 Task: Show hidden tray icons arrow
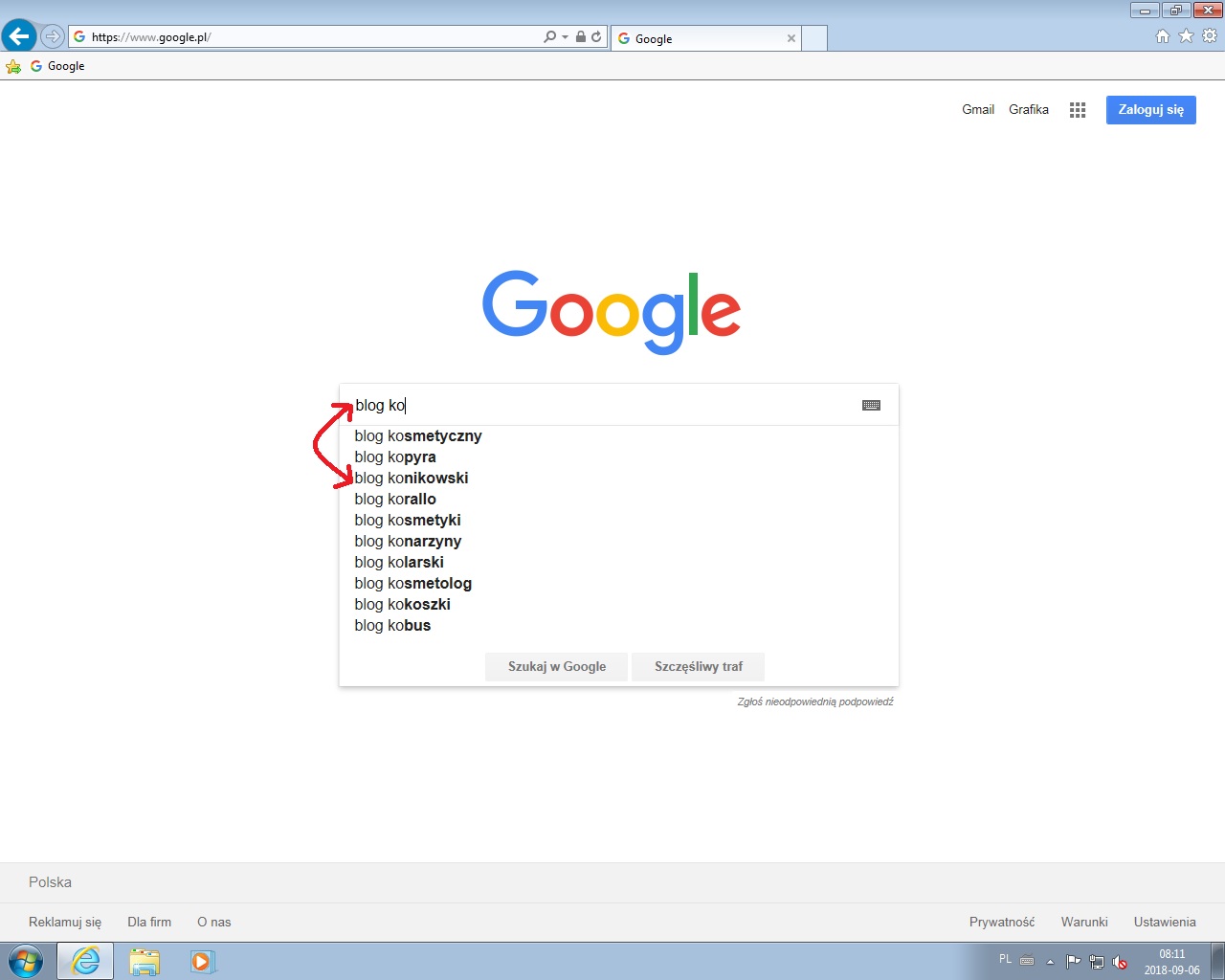pos(1050,962)
